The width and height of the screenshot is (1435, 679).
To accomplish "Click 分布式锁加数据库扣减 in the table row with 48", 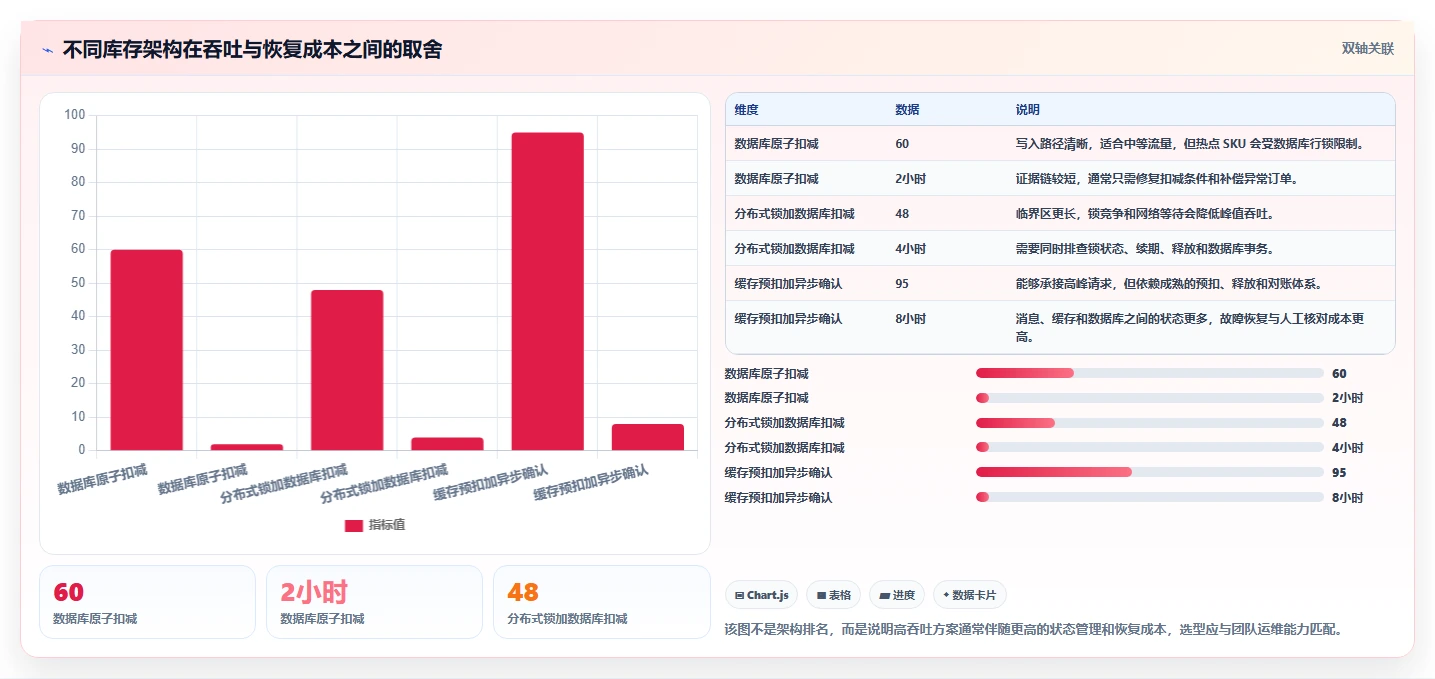I will point(794,214).
